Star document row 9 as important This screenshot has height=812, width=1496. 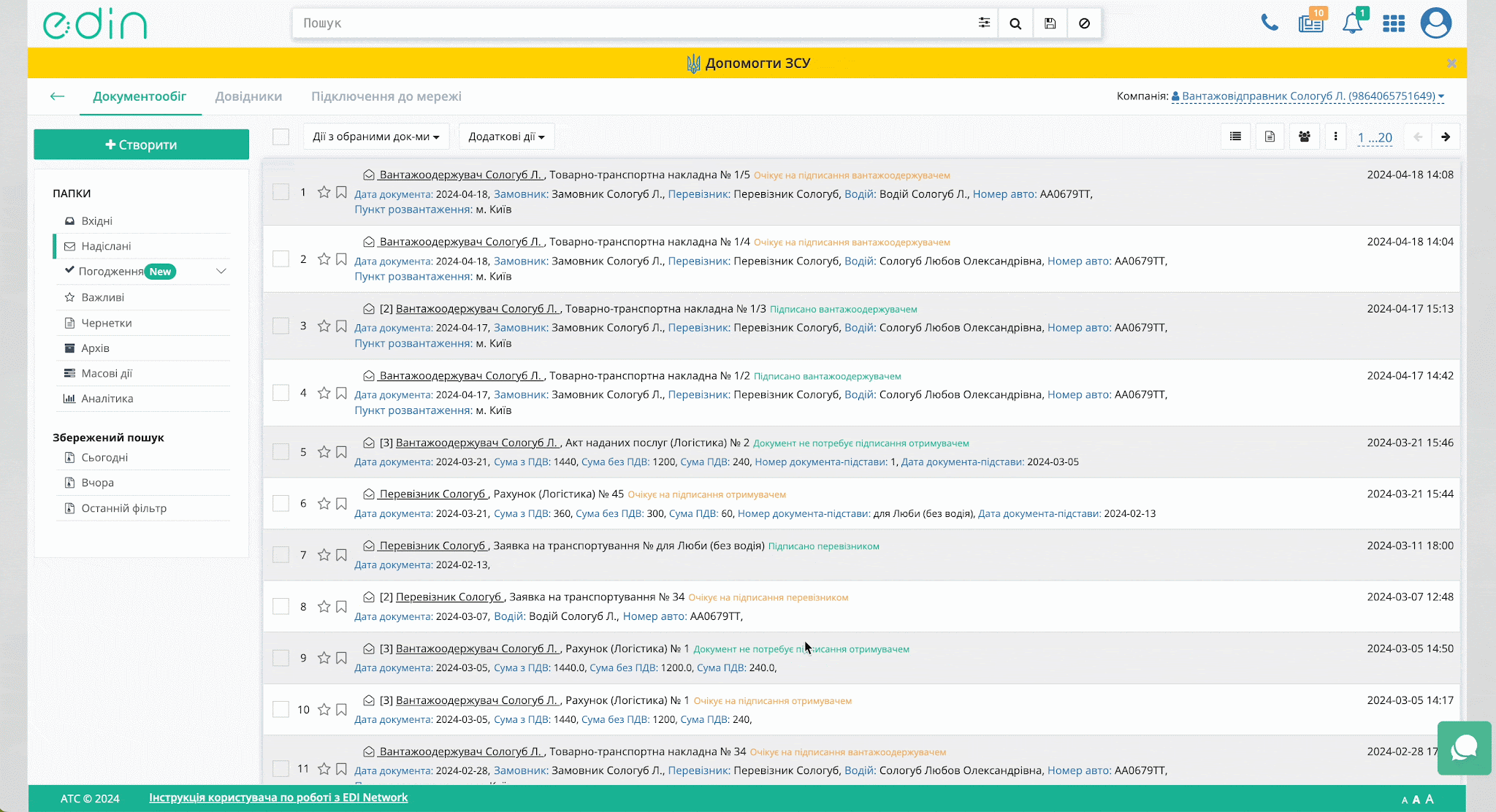(324, 658)
